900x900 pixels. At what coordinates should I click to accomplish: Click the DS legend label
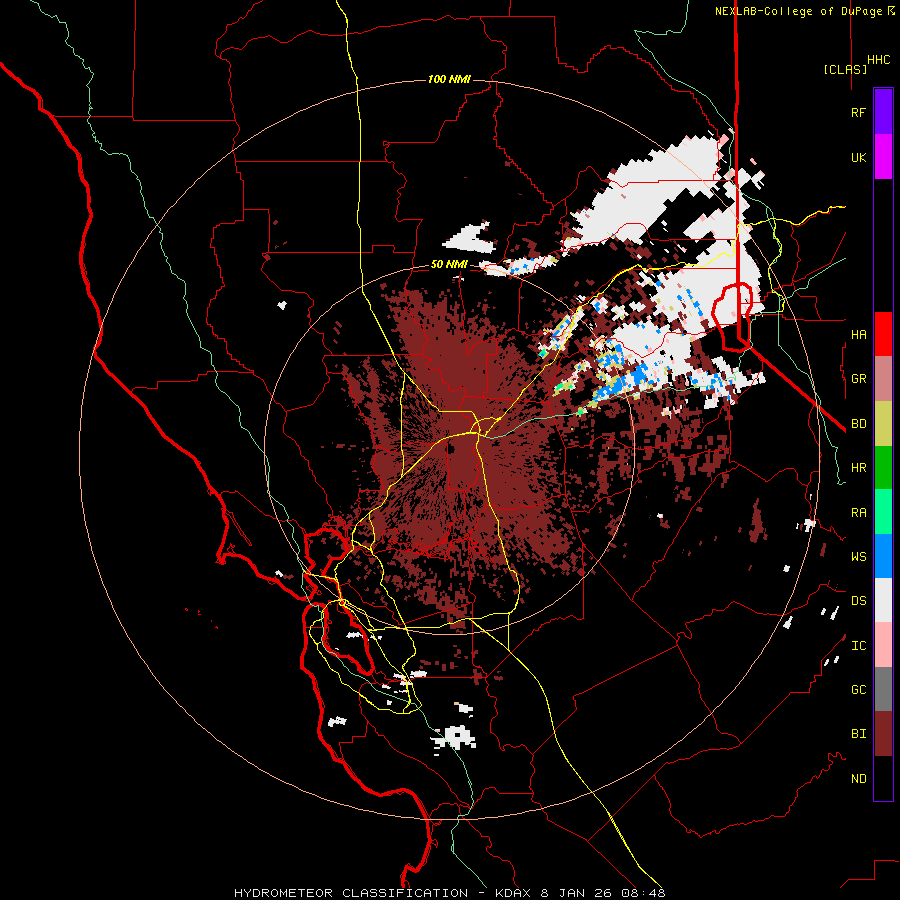(x=858, y=601)
